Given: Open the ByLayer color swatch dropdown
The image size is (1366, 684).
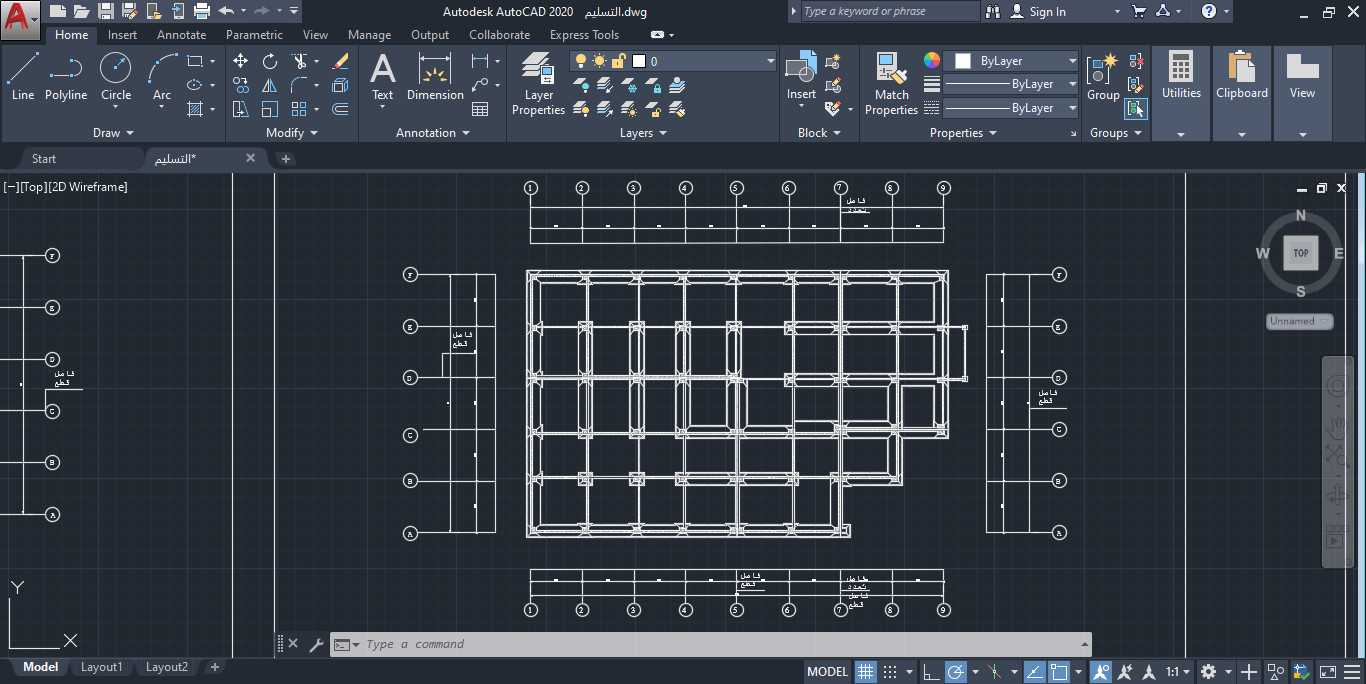Looking at the screenshot, I should point(1075,60).
